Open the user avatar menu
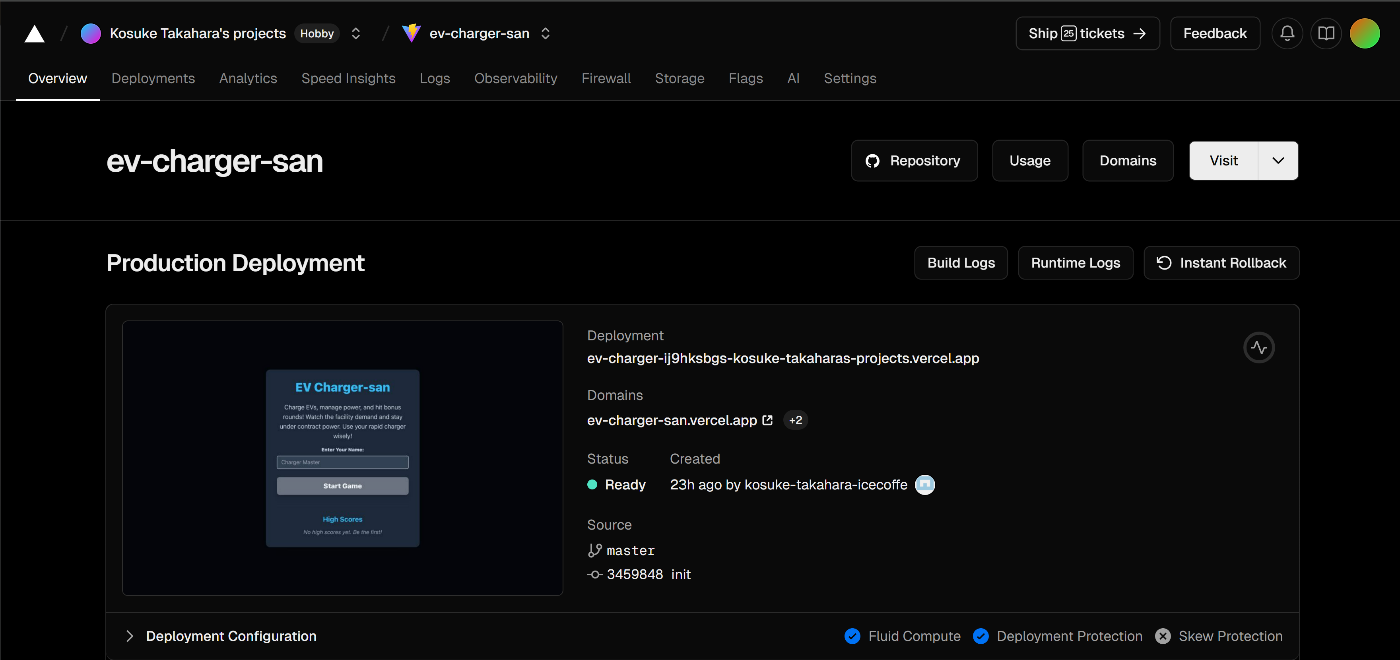Screen dimensions: 1400x660 [x=1365, y=33]
